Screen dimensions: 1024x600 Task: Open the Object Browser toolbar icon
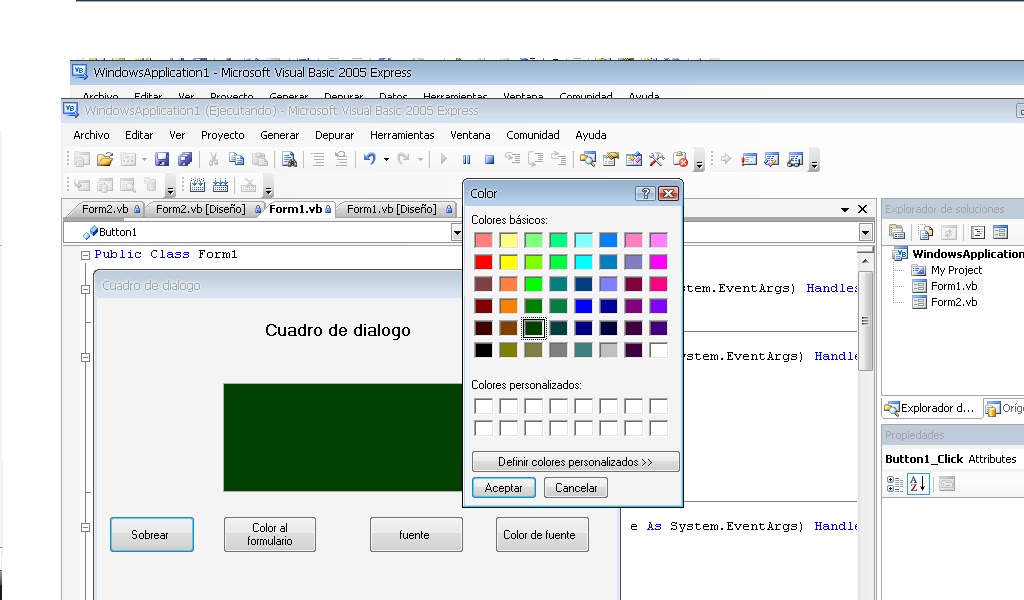click(x=633, y=159)
